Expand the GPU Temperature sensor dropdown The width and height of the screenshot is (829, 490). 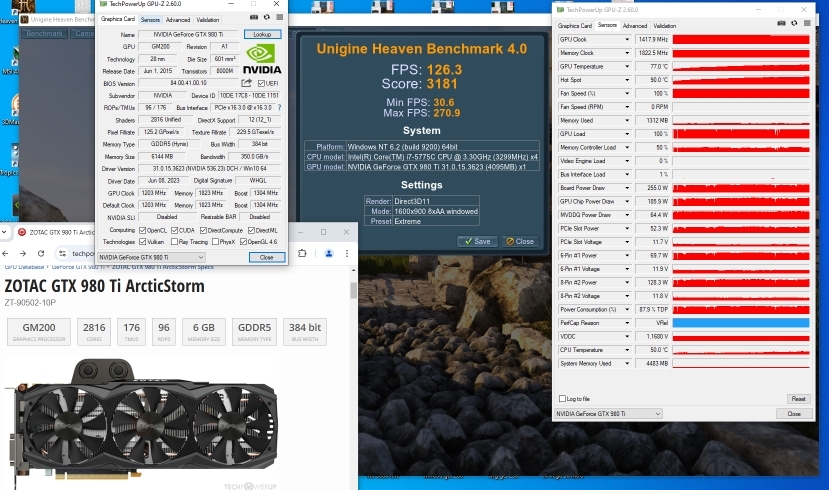pyautogui.click(x=627, y=67)
